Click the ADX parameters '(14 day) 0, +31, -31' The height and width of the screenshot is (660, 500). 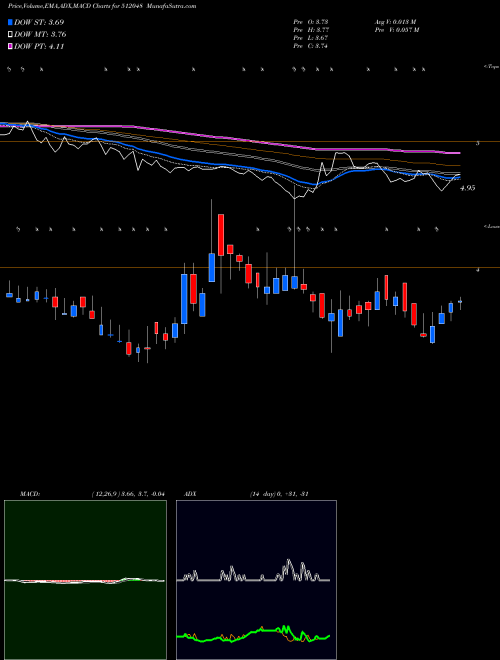point(278,494)
